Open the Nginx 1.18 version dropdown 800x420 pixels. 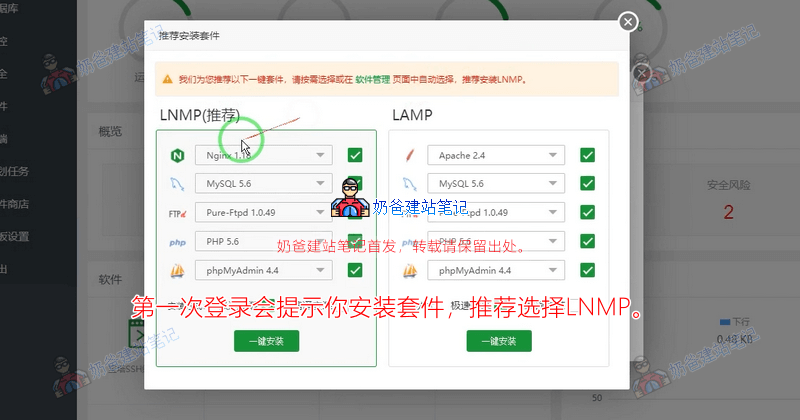point(263,155)
